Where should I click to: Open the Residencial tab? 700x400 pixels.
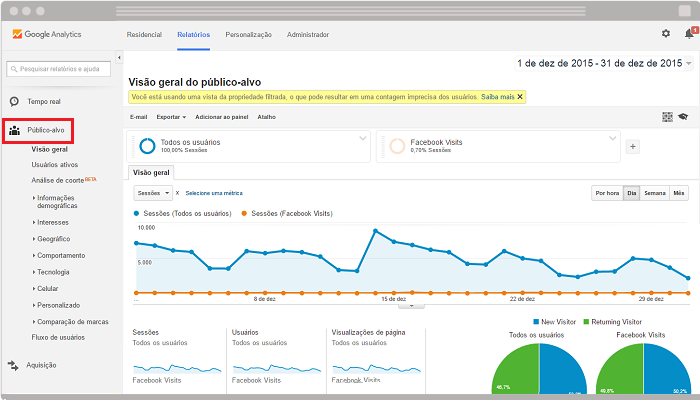coord(144,34)
